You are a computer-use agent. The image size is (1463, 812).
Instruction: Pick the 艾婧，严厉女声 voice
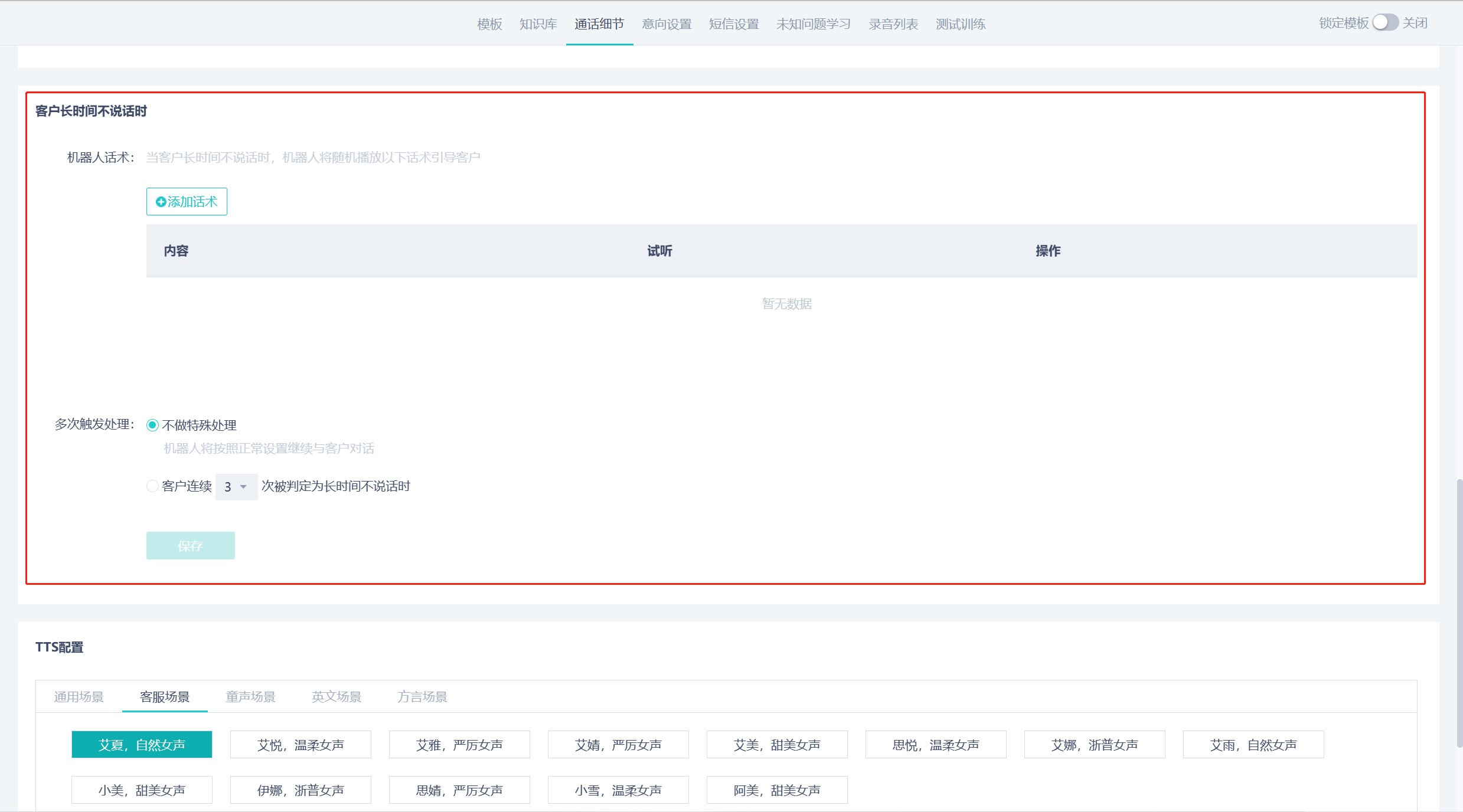tap(618, 745)
